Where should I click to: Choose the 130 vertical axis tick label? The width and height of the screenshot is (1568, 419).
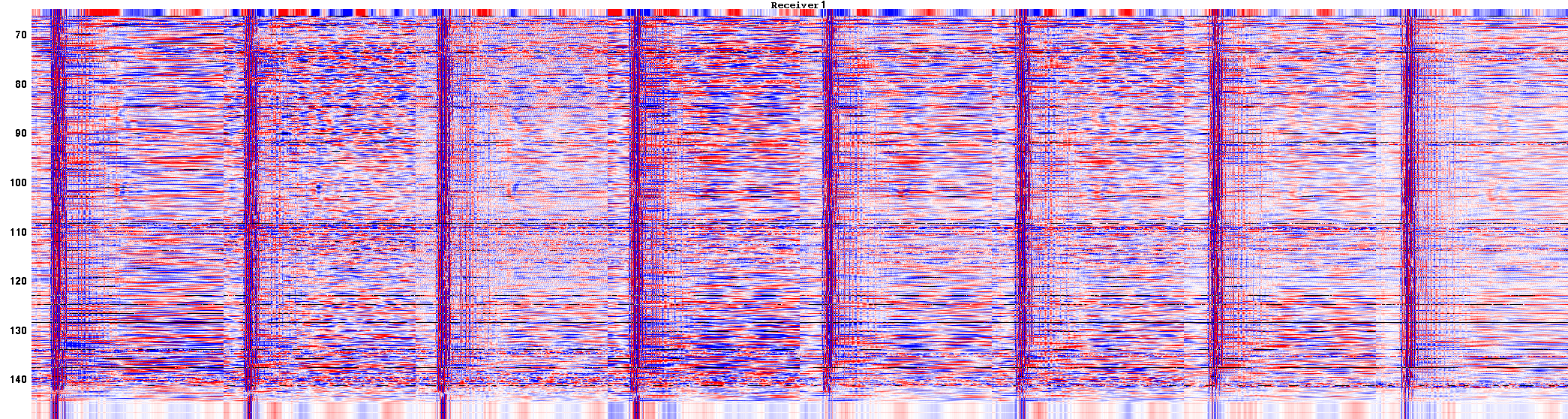coord(17,331)
